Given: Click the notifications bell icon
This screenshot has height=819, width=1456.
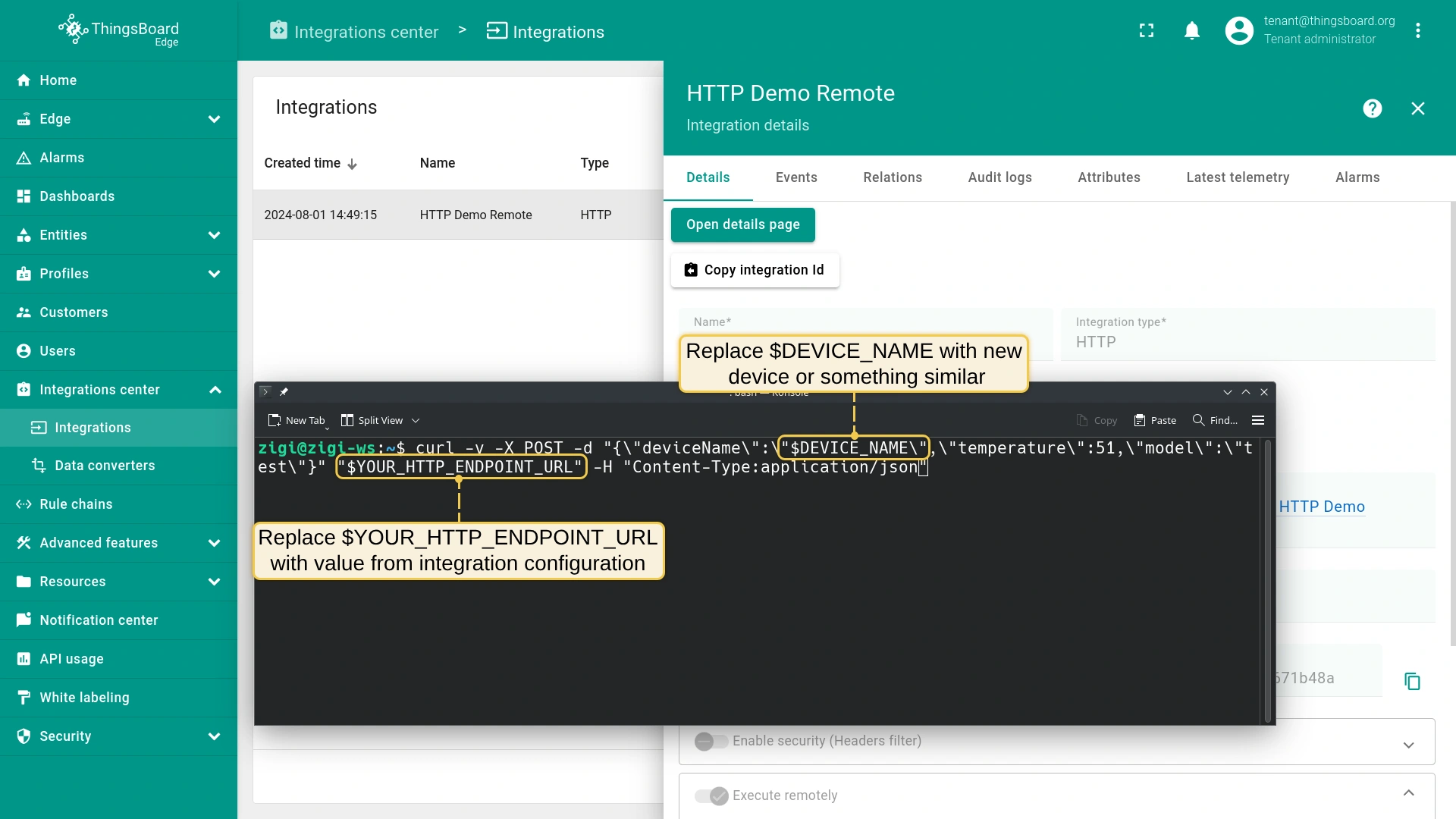Looking at the screenshot, I should (1192, 30).
